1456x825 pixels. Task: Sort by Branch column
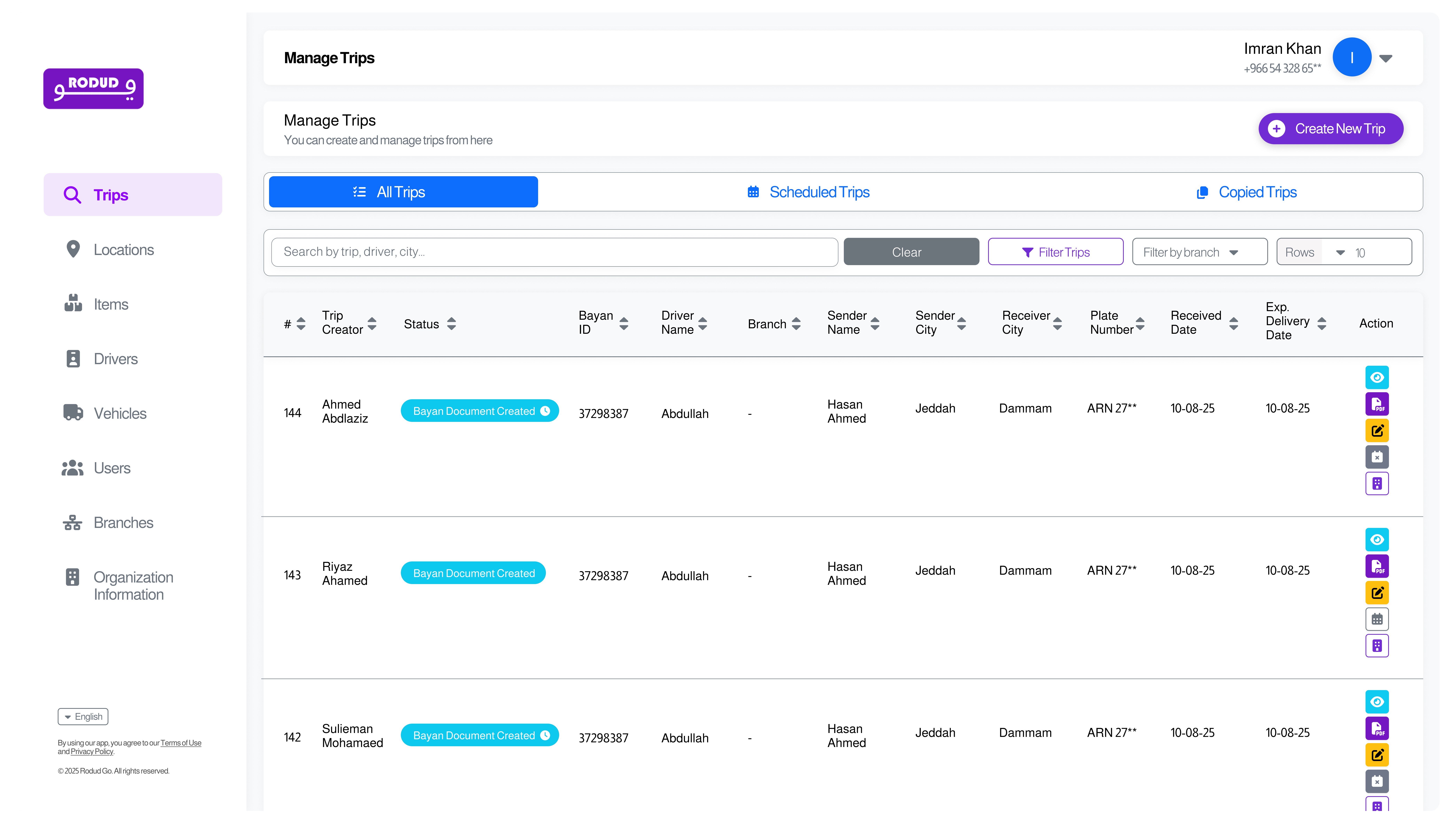coord(796,324)
